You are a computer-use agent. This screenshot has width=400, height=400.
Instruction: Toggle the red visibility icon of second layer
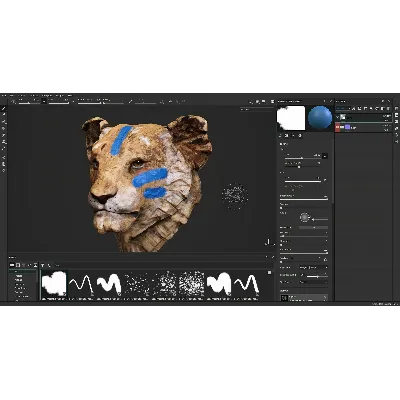[338, 127]
